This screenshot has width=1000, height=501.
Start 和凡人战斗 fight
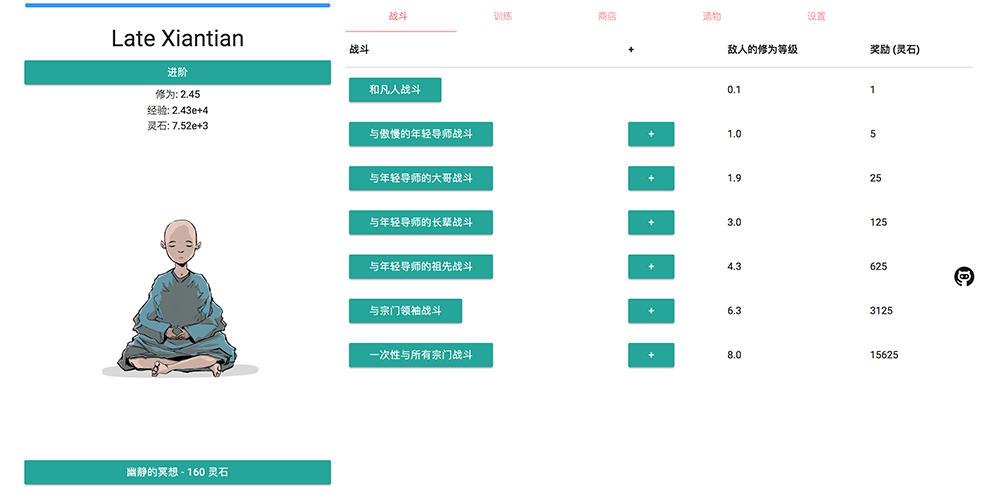(x=395, y=90)
